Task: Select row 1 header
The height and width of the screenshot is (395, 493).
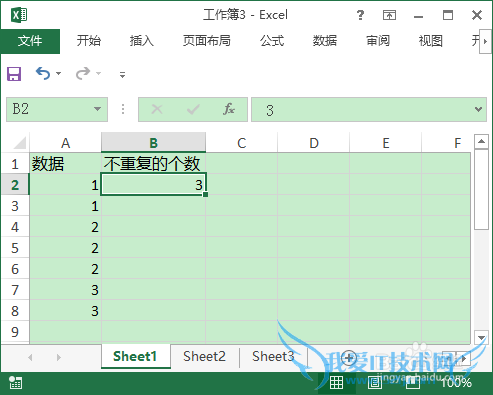Action: coord(15,164)
